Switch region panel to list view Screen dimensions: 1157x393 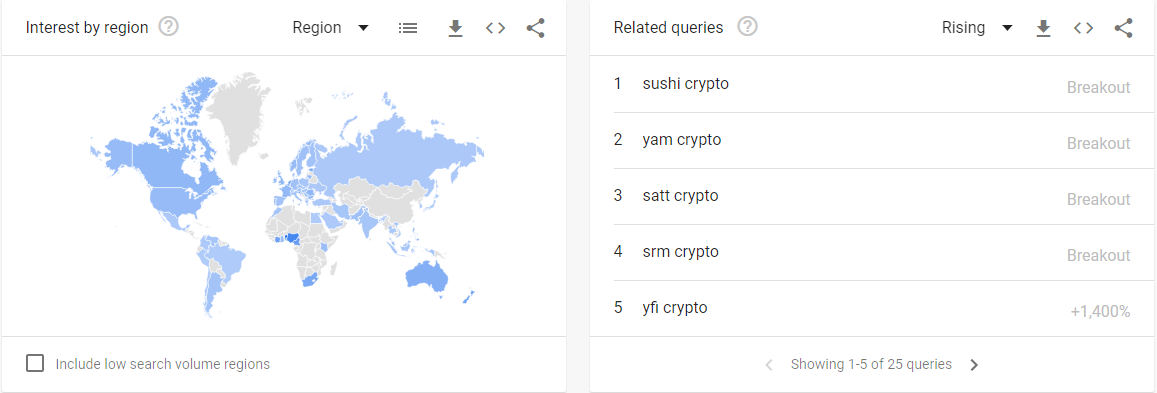[x=407, y=28]
